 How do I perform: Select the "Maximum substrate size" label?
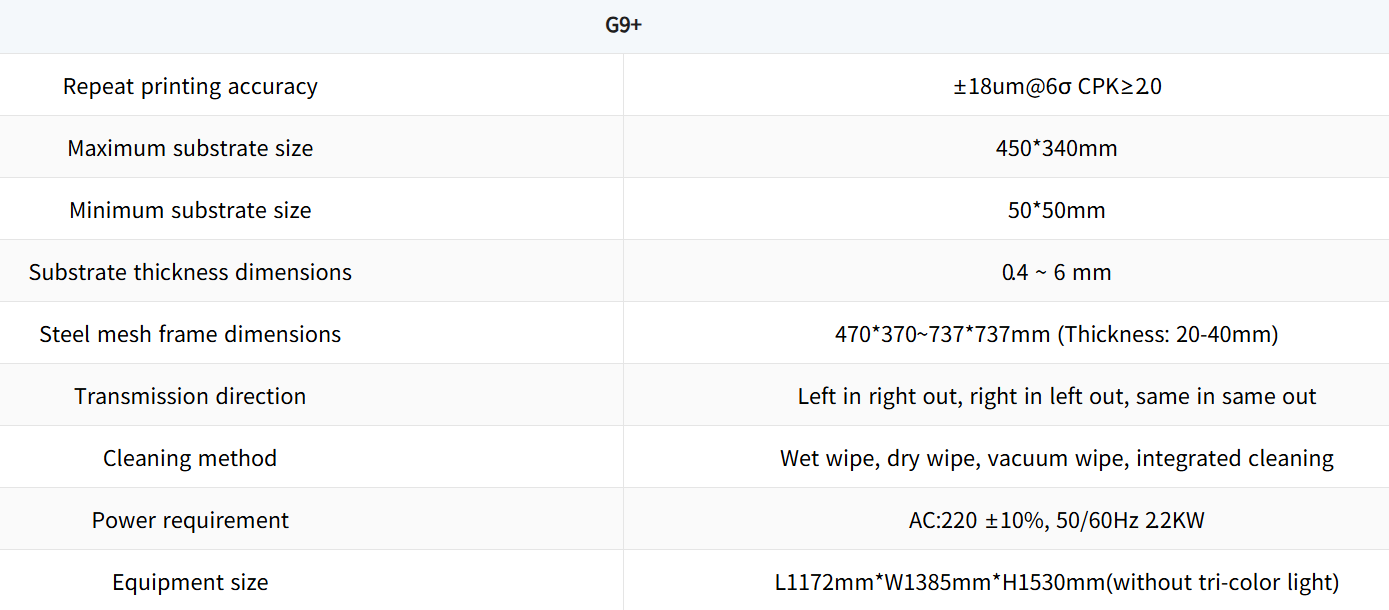pyautogui.click(x=190, y=148)
